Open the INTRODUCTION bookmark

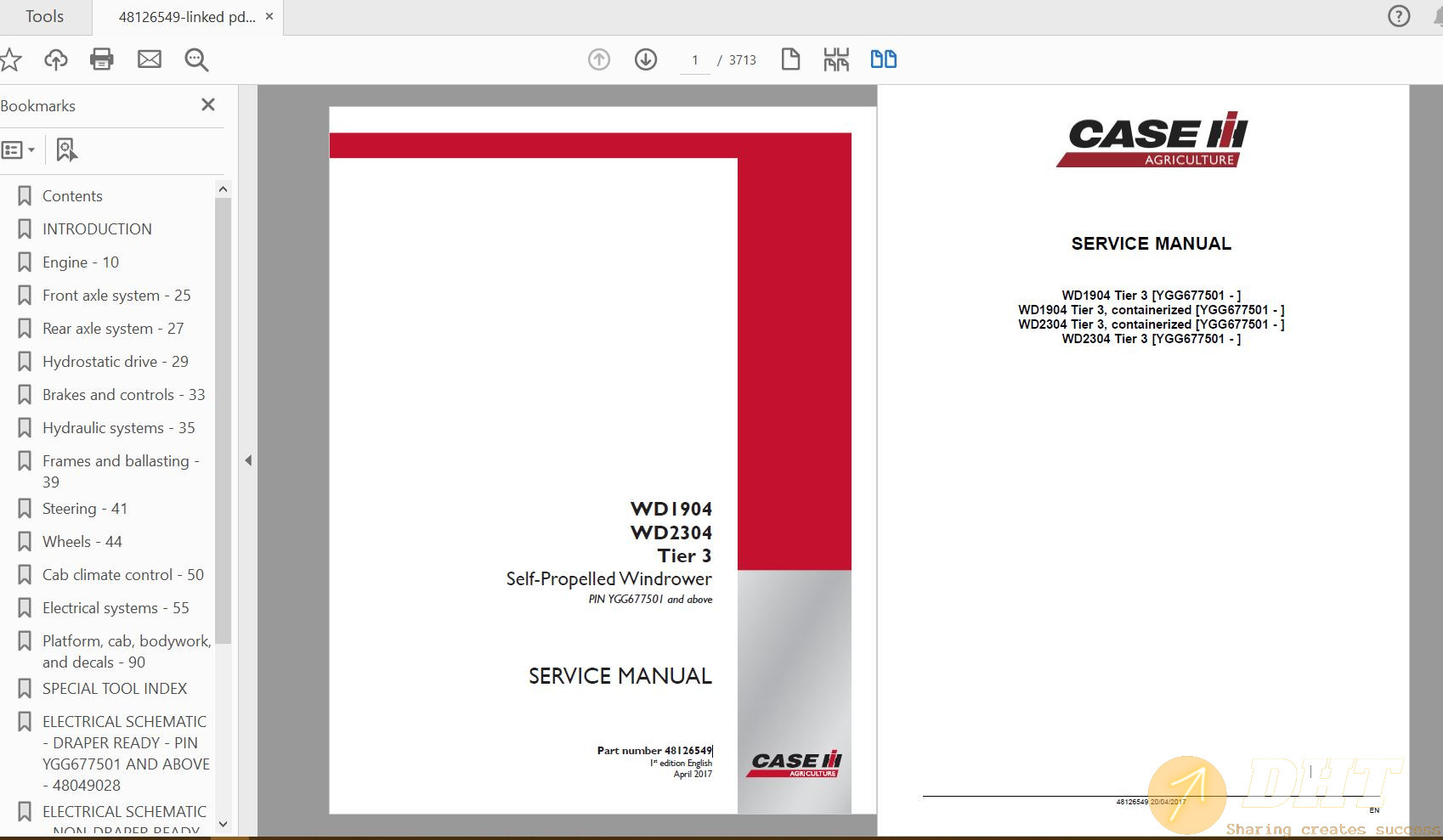click(97, 229)
